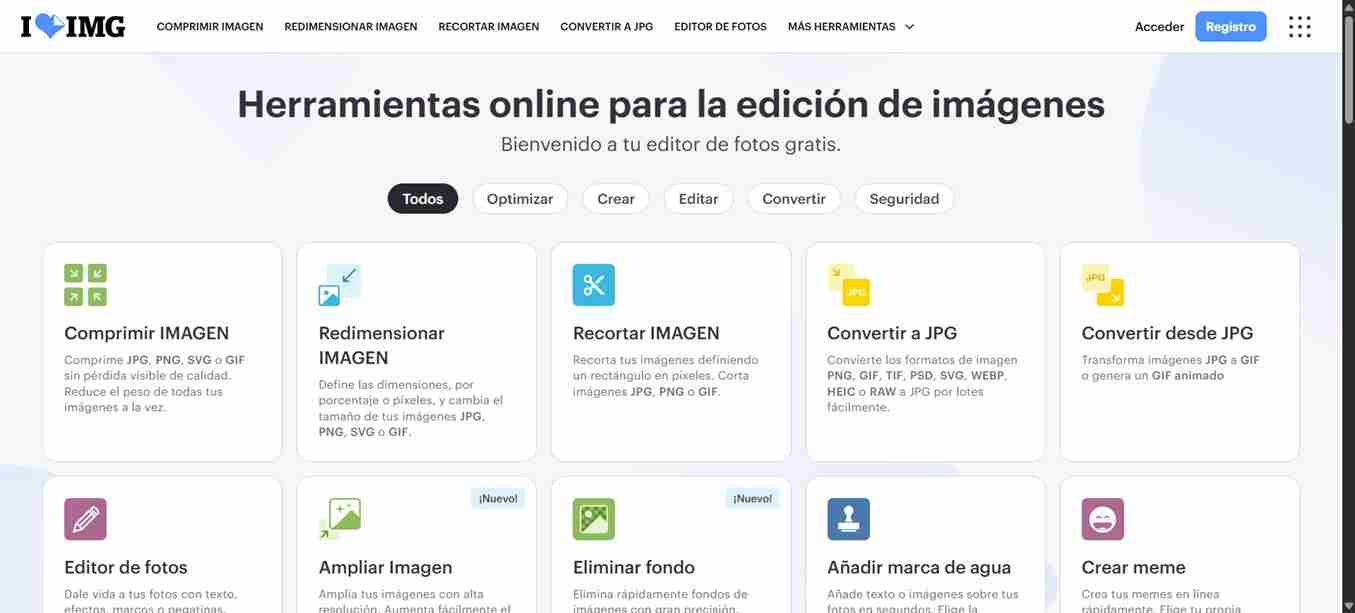
Task: Open REDIMENSIONAR IMAGEN in the top menu
Action: coord(351,27)
